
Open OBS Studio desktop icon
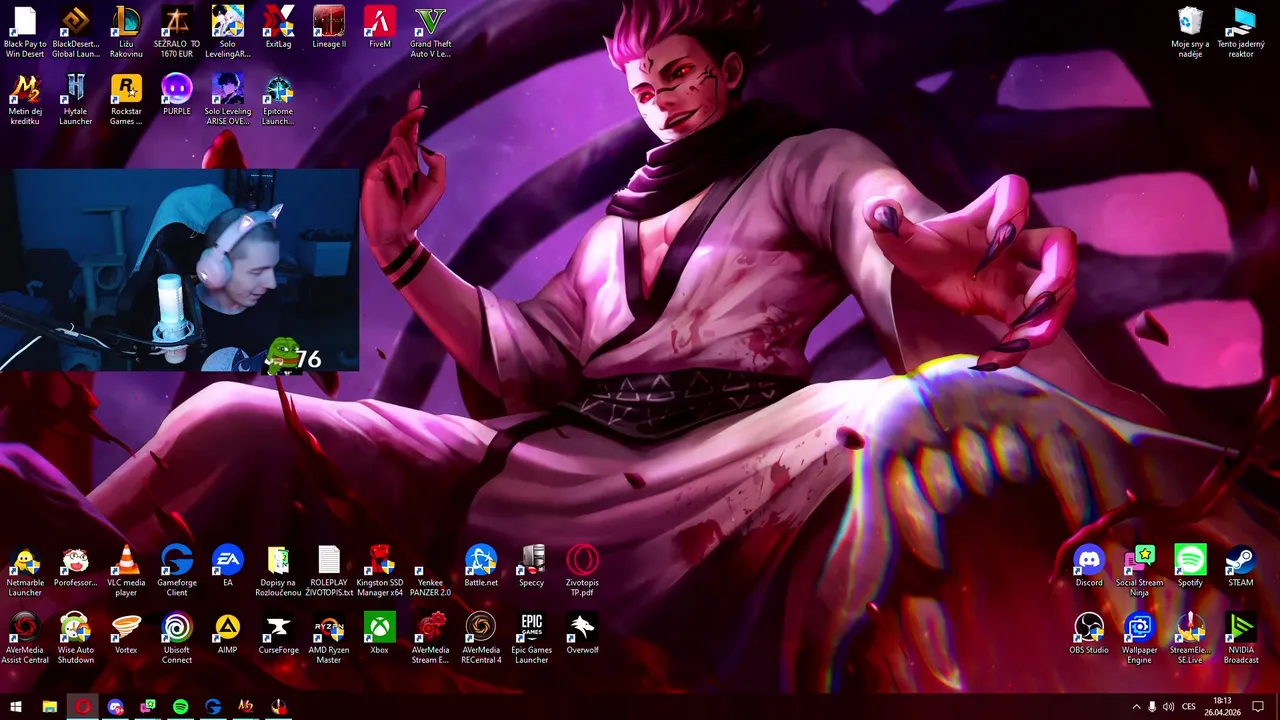[1089, 633]
